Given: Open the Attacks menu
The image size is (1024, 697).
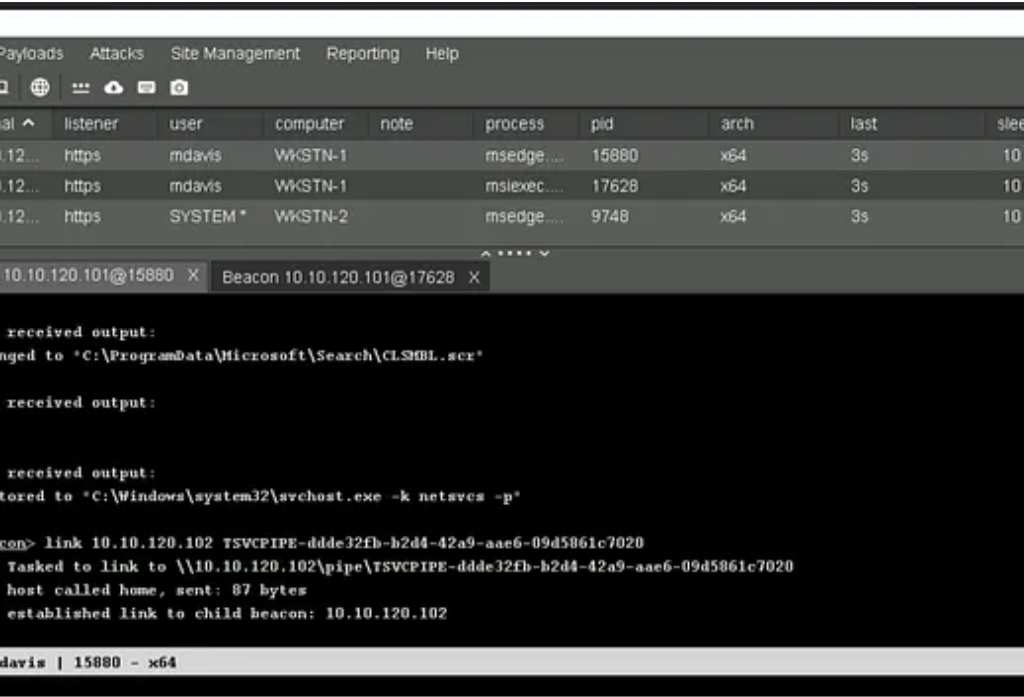Looking at the screenshot, I should (x=116, y=54).
